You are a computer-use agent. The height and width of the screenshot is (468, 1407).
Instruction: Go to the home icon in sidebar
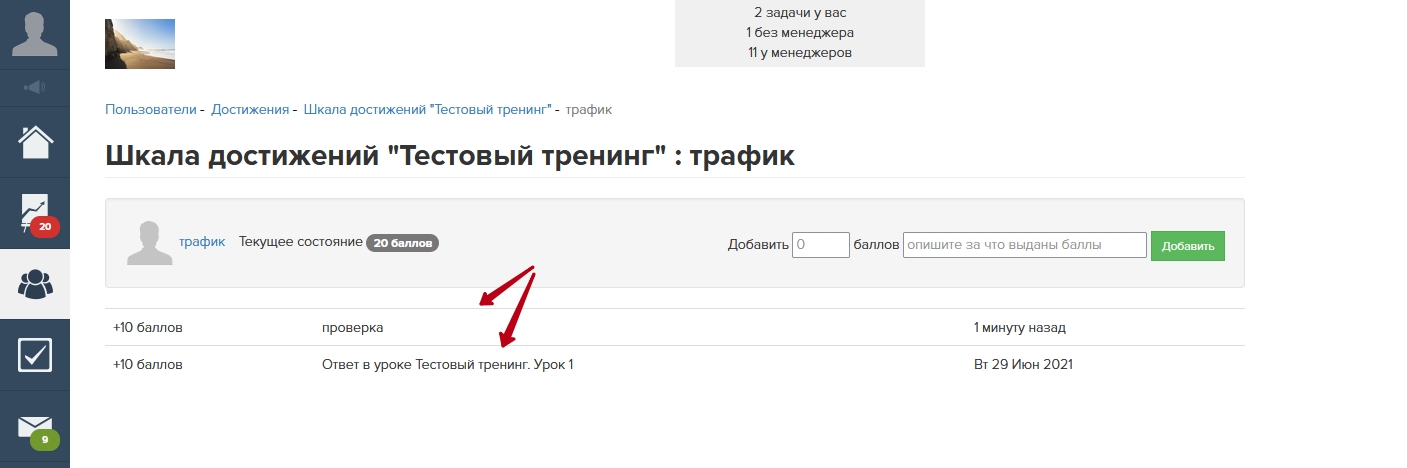(x=35, y=143)
